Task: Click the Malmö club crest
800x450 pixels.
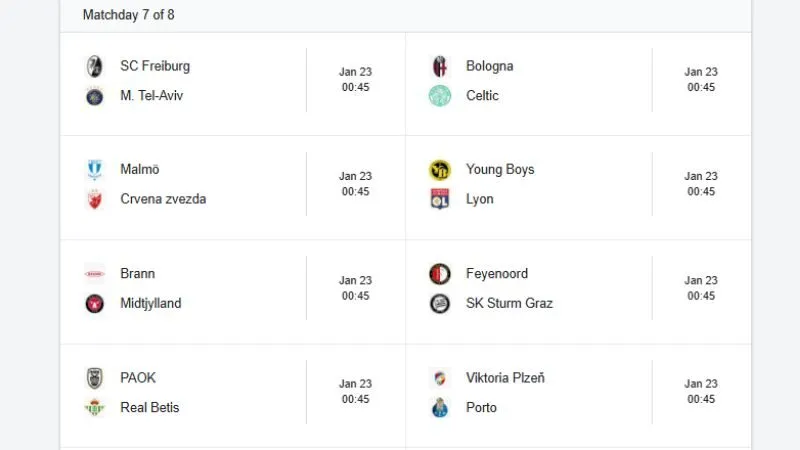Action: point(95,170)
